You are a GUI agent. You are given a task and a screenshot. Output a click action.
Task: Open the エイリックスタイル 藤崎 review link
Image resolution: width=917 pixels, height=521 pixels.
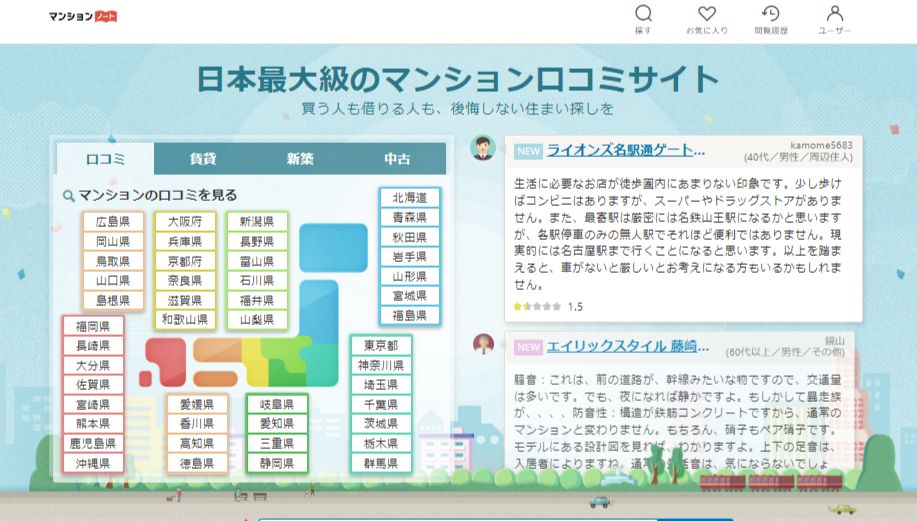pos(627,347)
